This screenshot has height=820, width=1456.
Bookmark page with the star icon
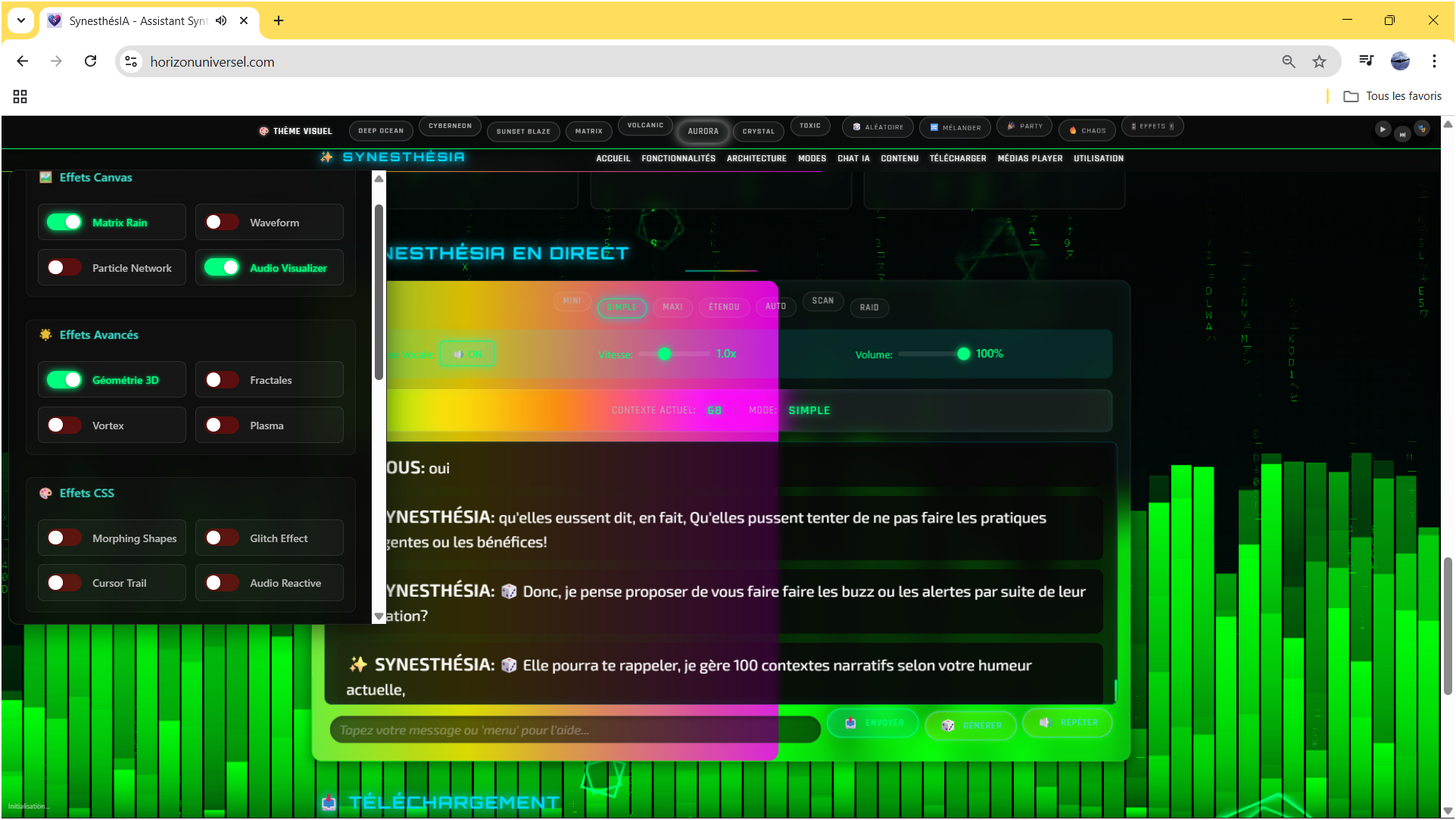click(1319, 62)
